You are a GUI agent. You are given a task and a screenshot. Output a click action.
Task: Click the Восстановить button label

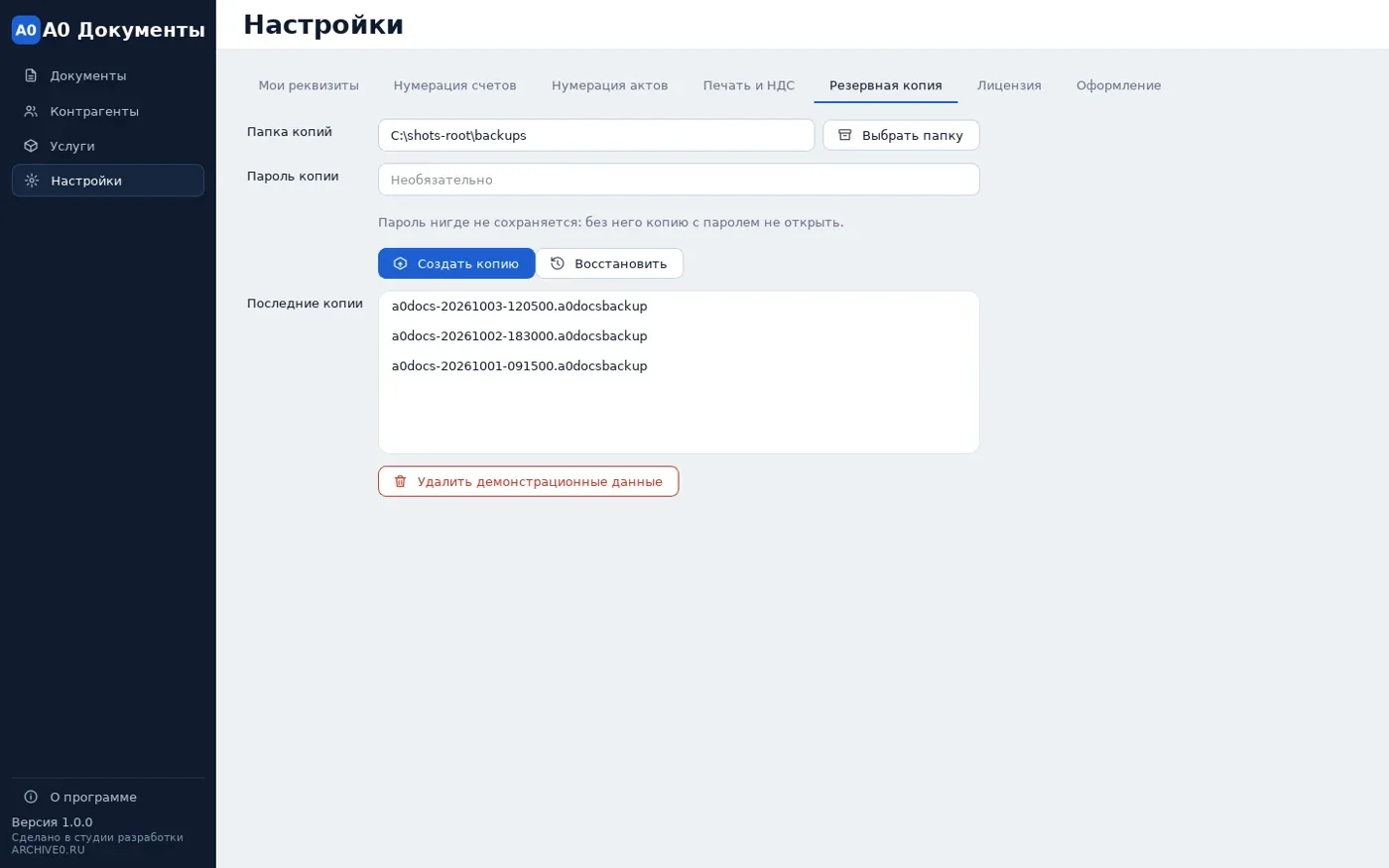(621, 264)
